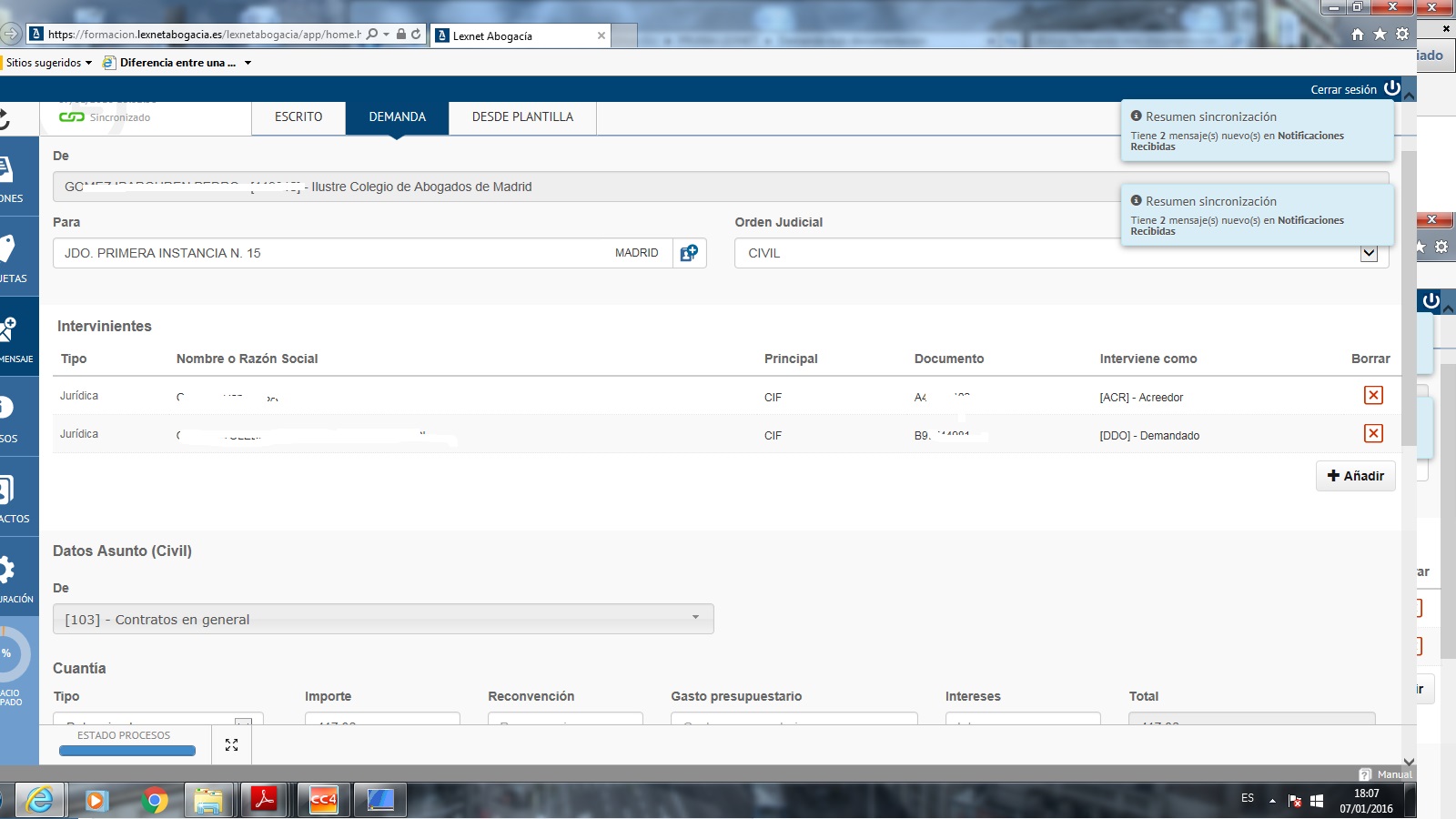Switch to the ESCRITO tab
This screenshot has height=819, width=1456.
click(x=298, y=116)
